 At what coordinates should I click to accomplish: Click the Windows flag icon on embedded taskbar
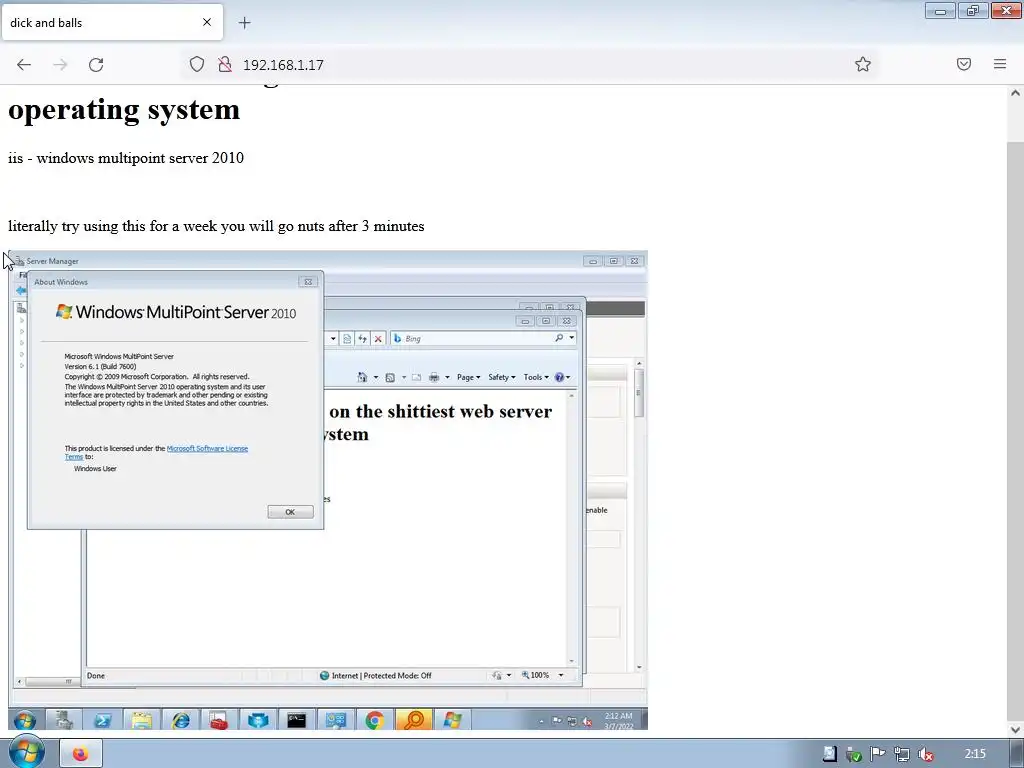tap(453, 720)
